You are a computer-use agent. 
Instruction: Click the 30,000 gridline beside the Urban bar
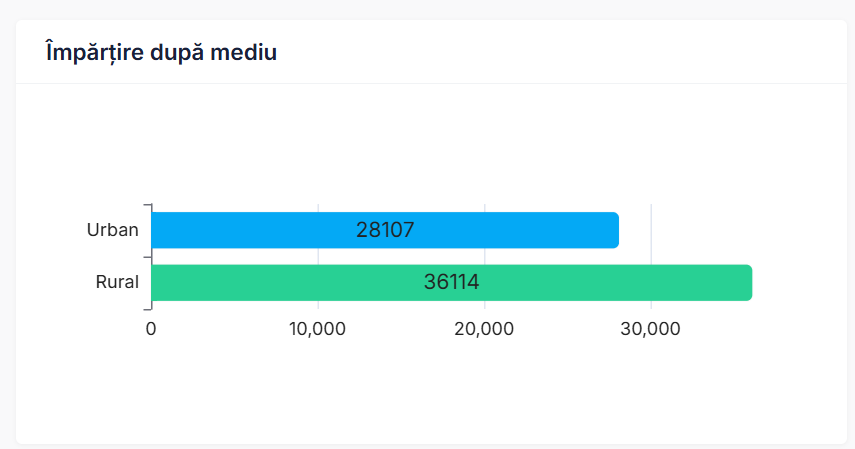pyautogui.click(x=651, y=231)
